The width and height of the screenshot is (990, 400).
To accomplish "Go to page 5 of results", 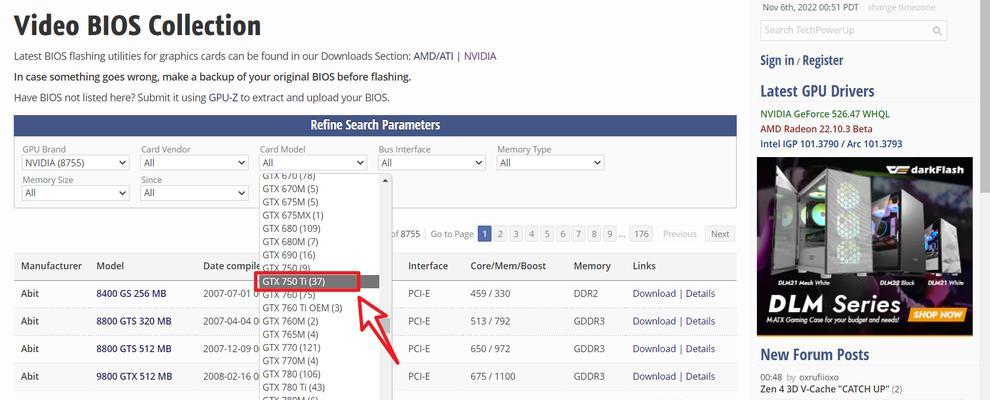I will pos(547,234).
